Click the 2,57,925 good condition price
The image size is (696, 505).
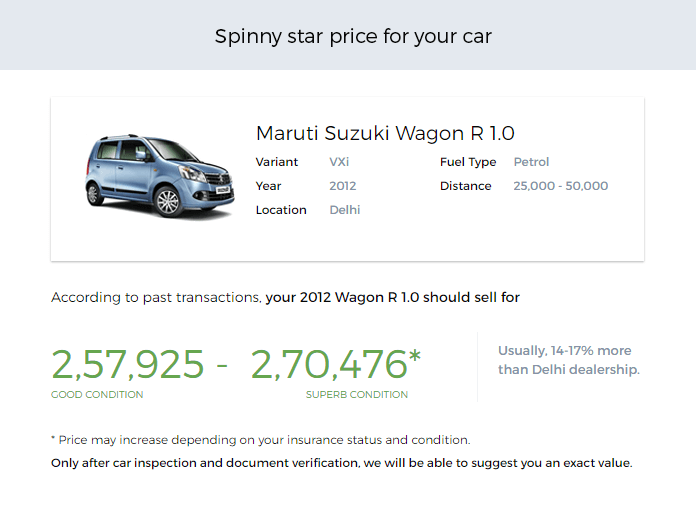128,365
